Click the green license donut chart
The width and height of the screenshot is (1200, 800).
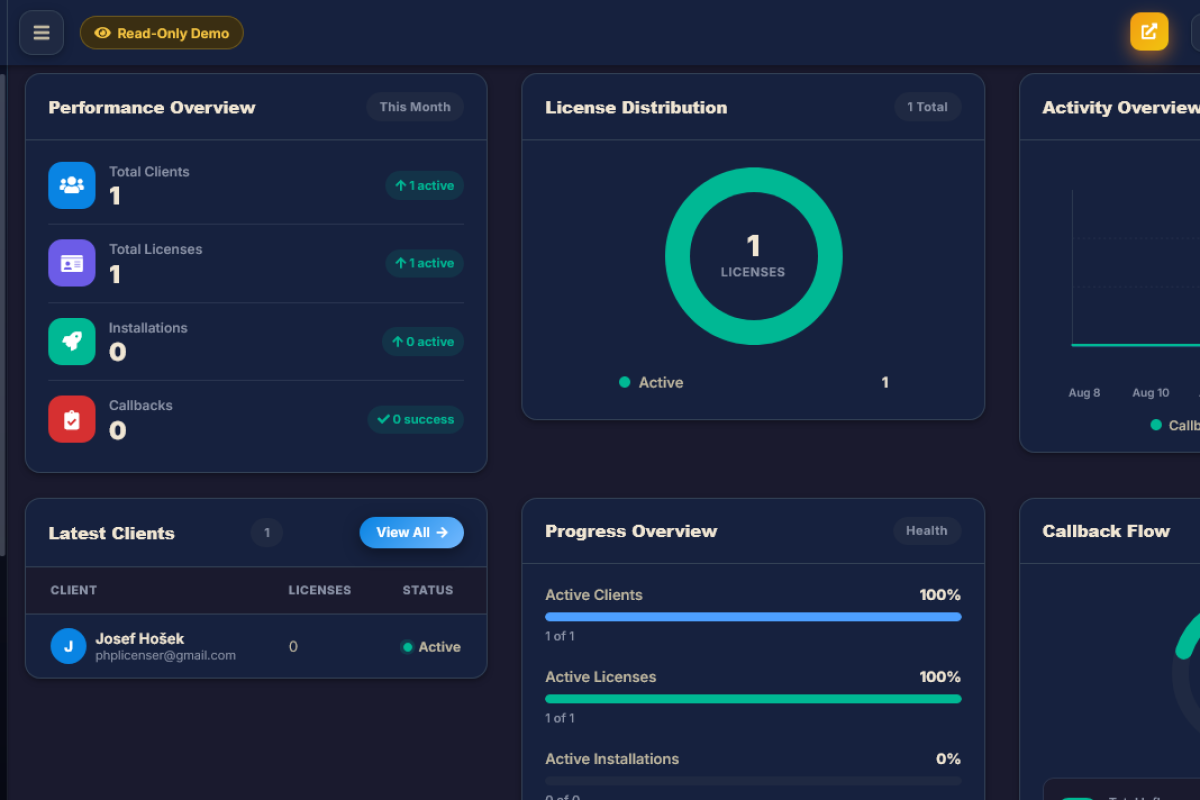(754, 256)
